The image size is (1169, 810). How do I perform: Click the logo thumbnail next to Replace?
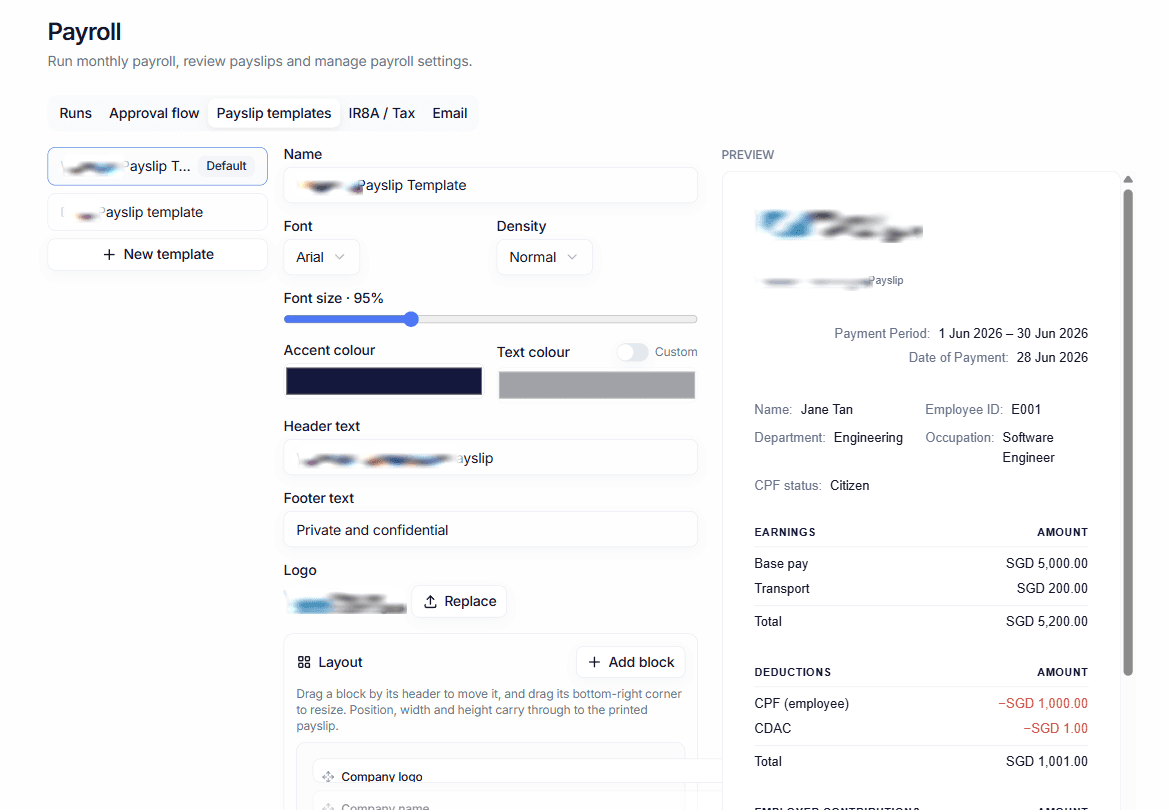346,603
